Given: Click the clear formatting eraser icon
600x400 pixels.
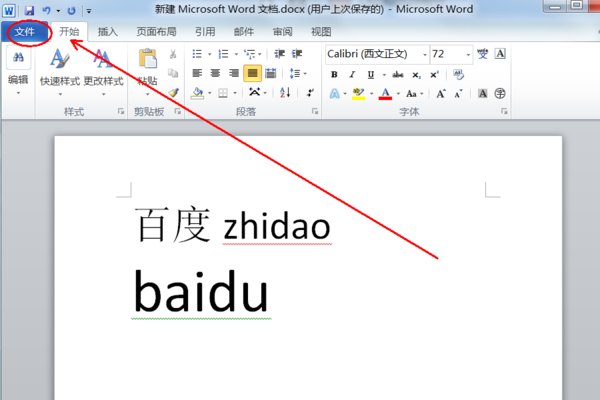Looking at the screenshot, I should click(x=458, y=74).
